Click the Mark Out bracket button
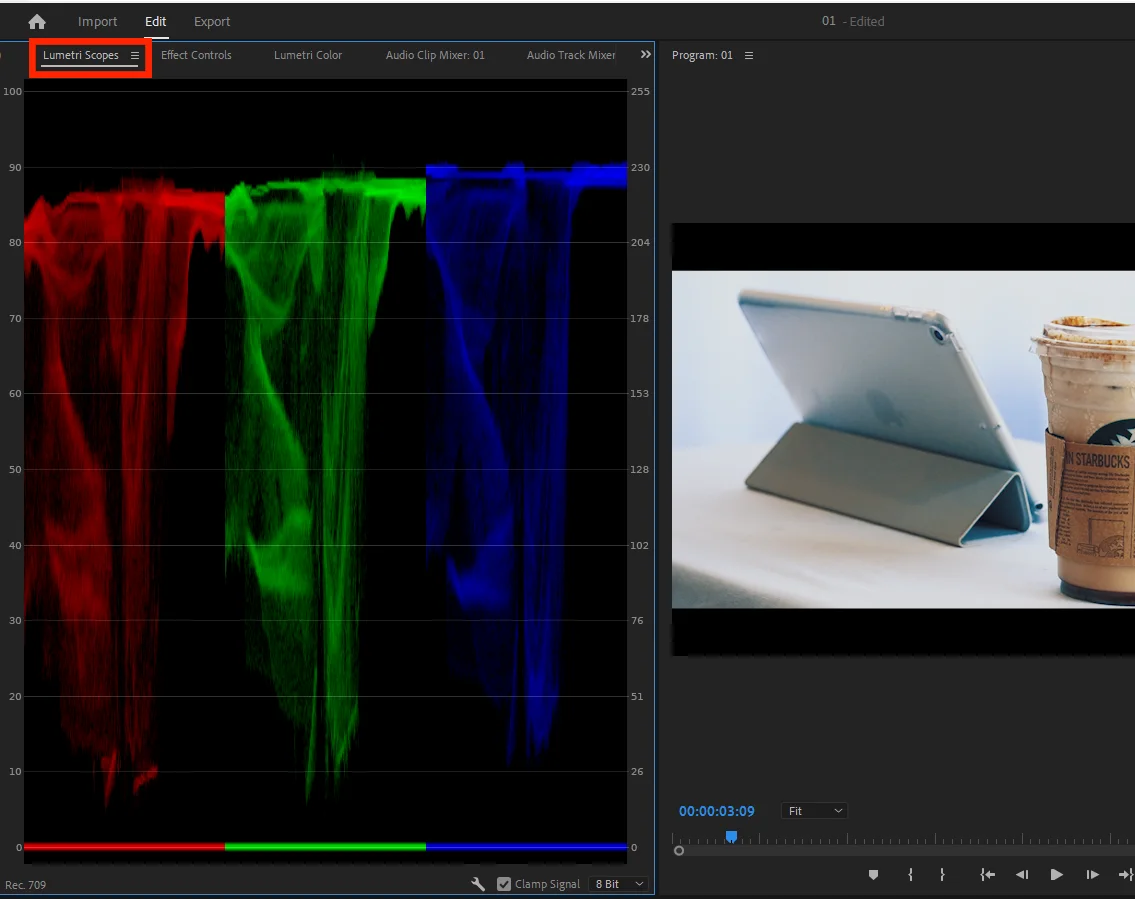Screen dimensions: 1135x899 coord(942,874)
